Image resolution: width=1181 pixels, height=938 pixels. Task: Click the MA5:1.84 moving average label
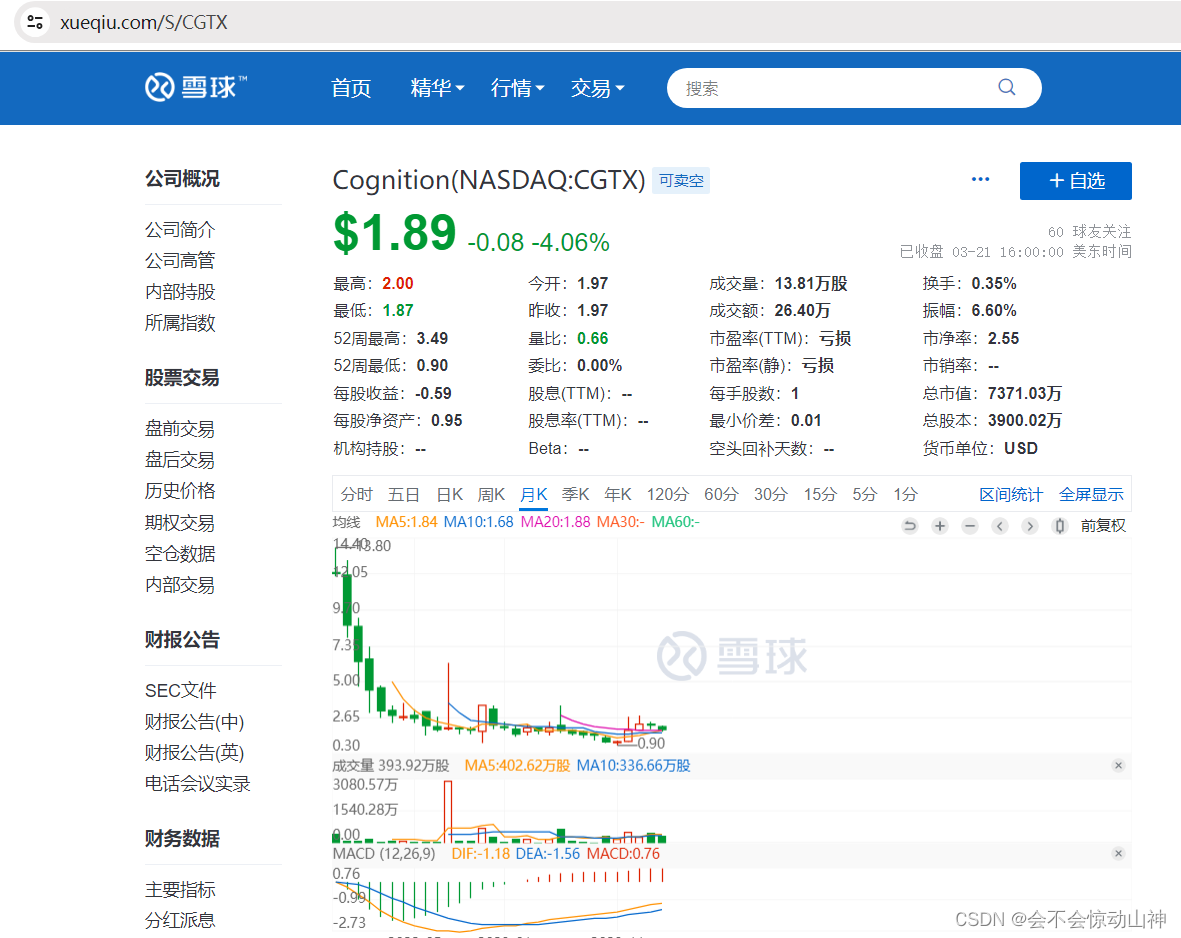[406, 522]
